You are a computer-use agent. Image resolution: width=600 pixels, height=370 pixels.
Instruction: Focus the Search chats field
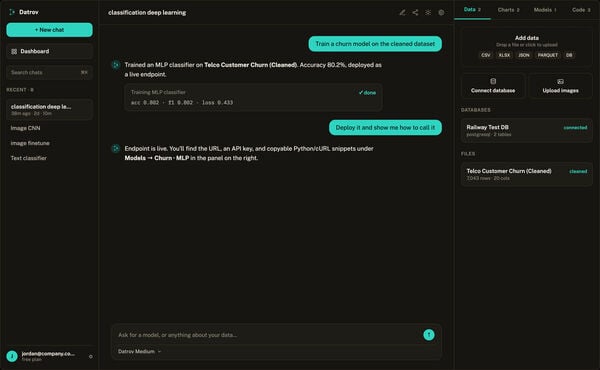pos(49,72)
